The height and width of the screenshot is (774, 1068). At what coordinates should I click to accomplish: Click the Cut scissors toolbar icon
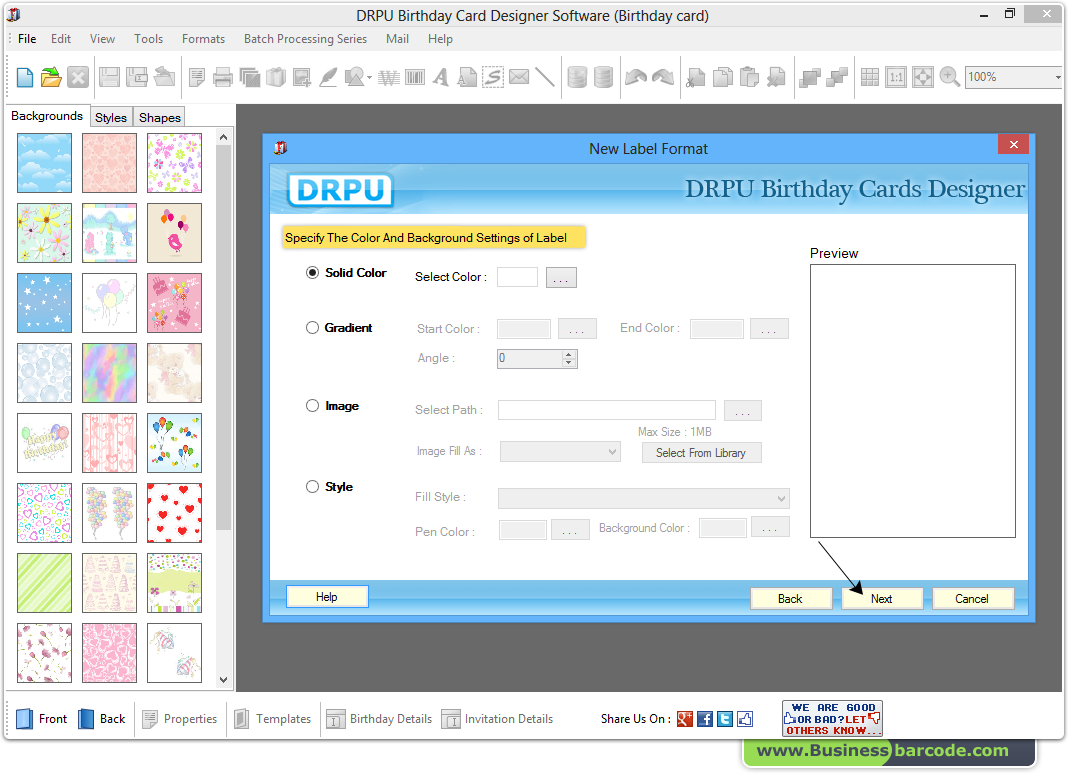[x=695, y=77]
